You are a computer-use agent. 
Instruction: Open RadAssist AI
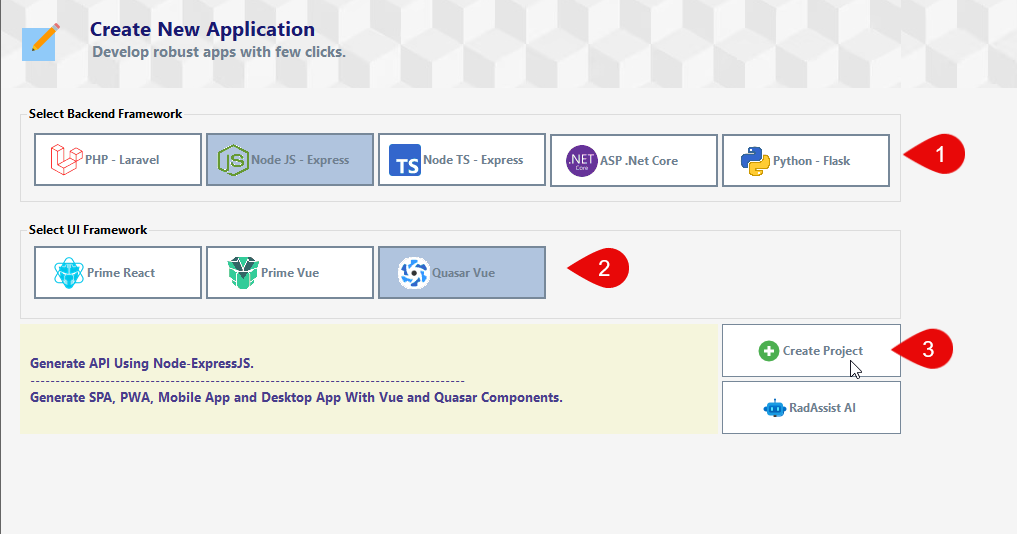coord(811,407)
